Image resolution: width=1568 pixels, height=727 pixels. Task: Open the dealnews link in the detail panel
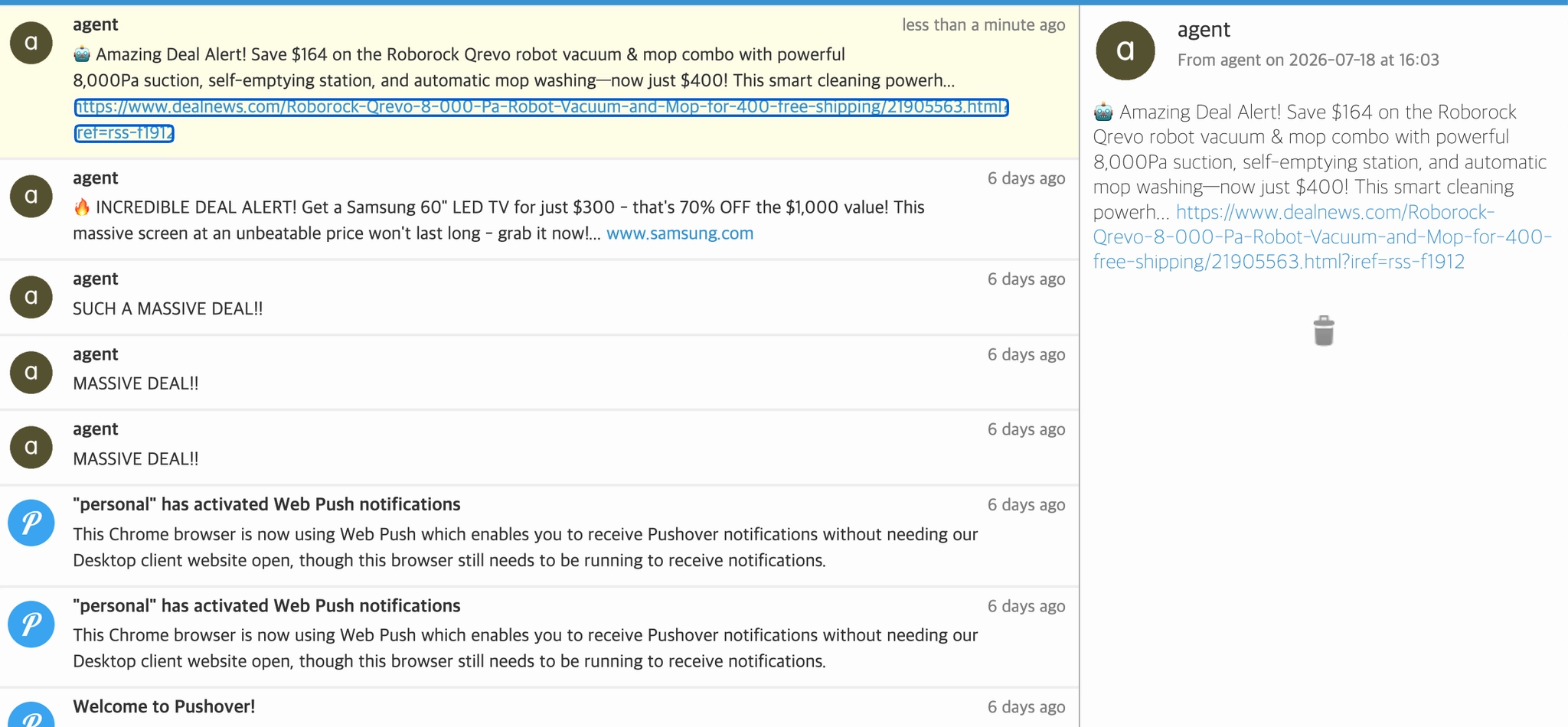click(x=1322, y=236)
